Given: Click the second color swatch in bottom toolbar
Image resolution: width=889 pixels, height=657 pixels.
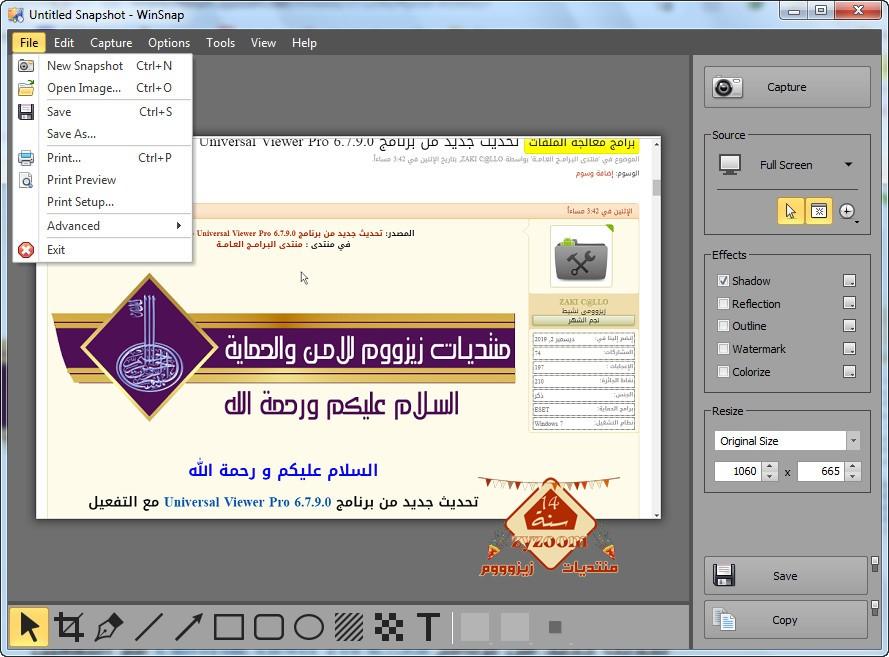Looking at the screenshot, I should point(515,627).
